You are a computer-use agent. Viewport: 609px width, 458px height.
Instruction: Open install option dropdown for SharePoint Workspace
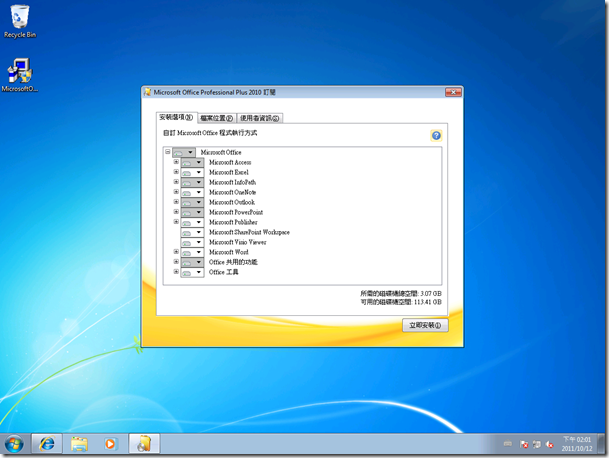click(x=192, y=232)
